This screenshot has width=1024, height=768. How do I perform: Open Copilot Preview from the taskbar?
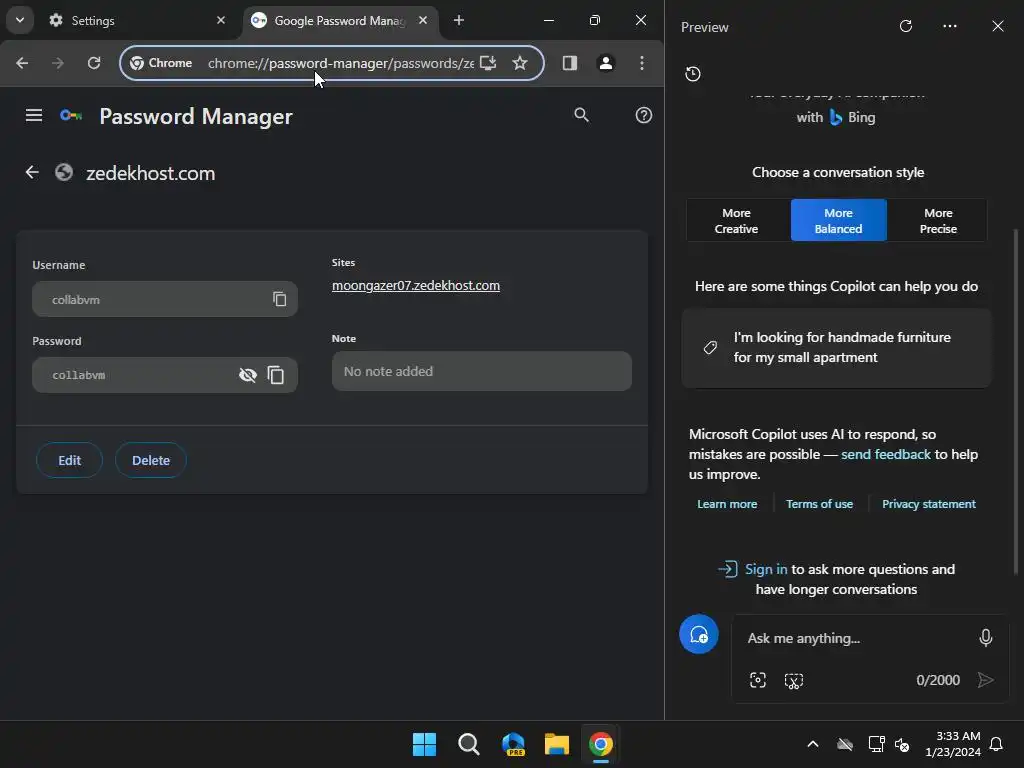point(513,744)
